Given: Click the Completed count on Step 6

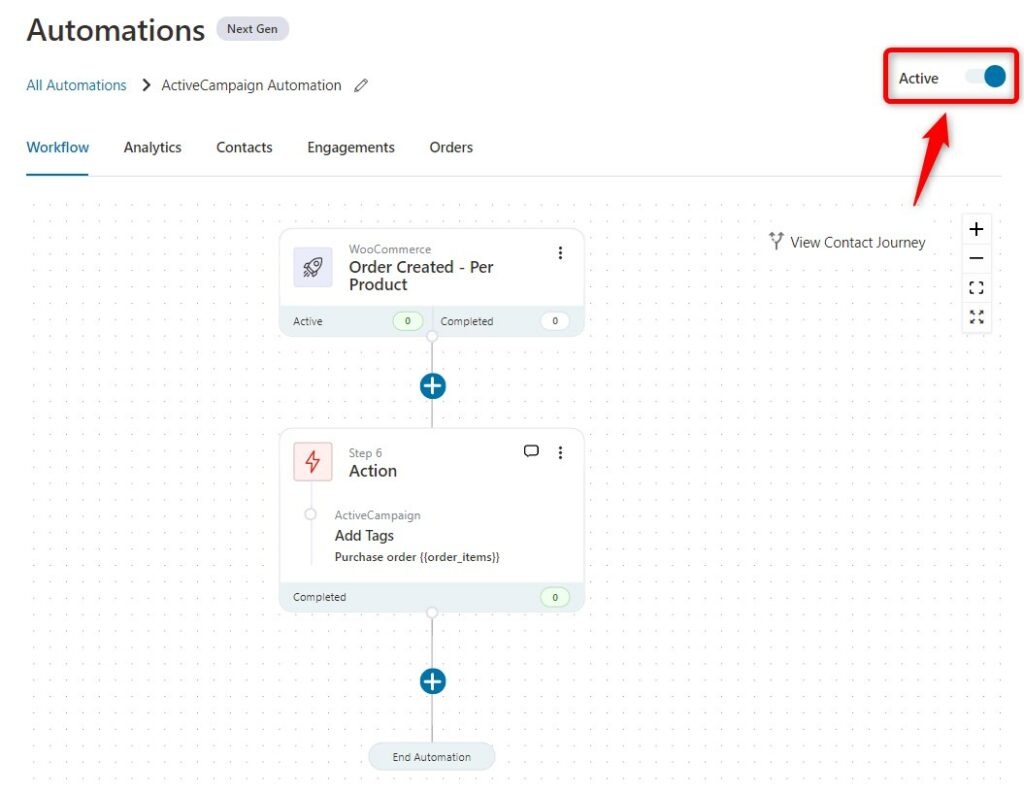Looking at the screenshot, I should click(554, 597).
